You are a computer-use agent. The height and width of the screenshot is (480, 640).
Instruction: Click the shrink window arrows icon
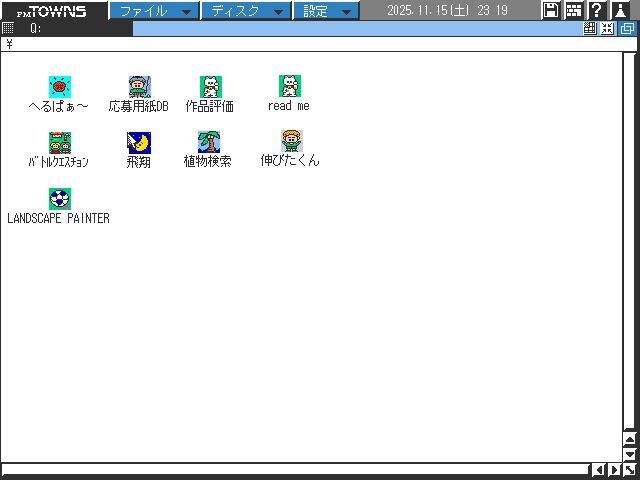(x=608, y=28)
